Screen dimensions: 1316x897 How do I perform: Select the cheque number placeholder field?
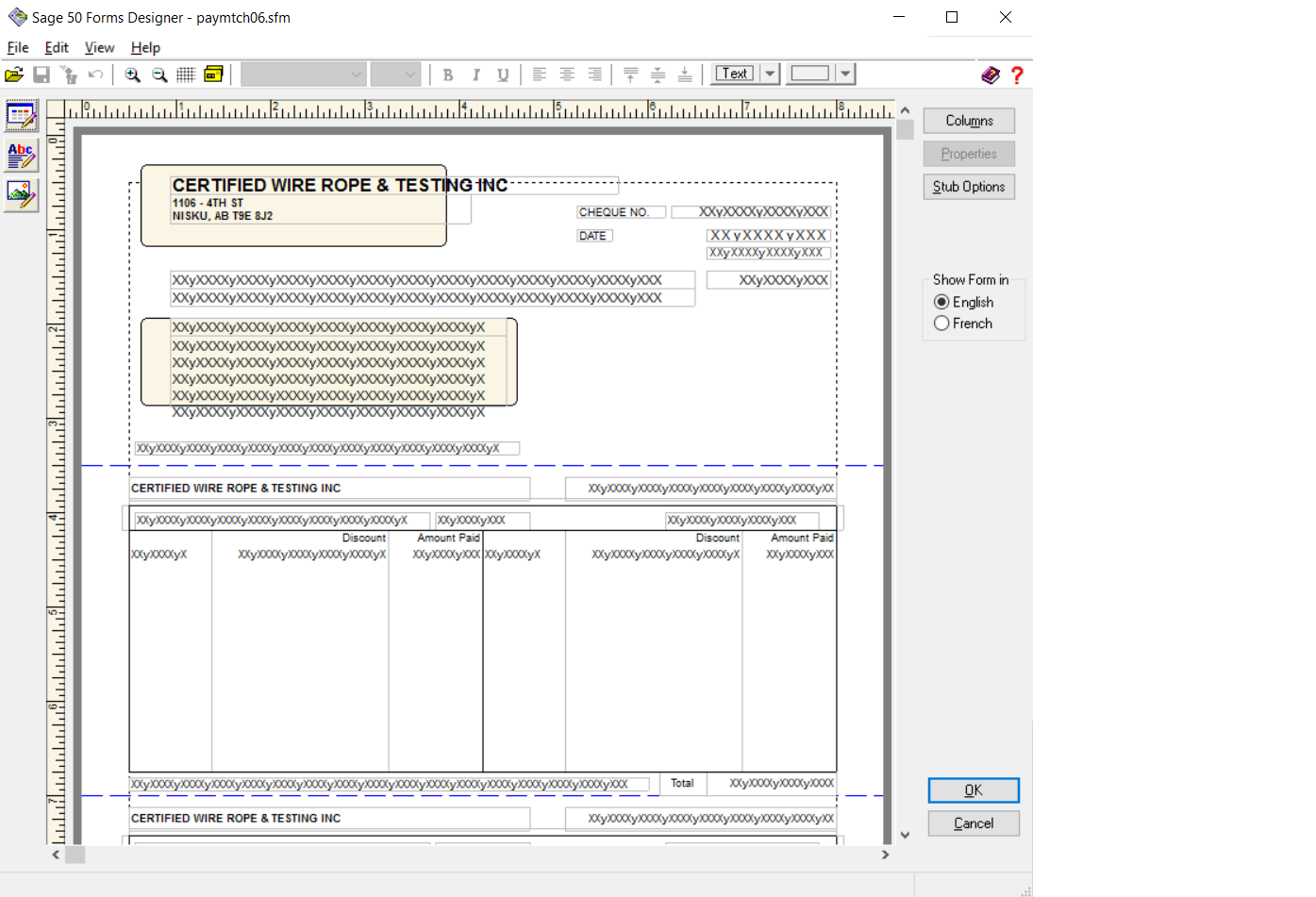click(x=751, y=212)
